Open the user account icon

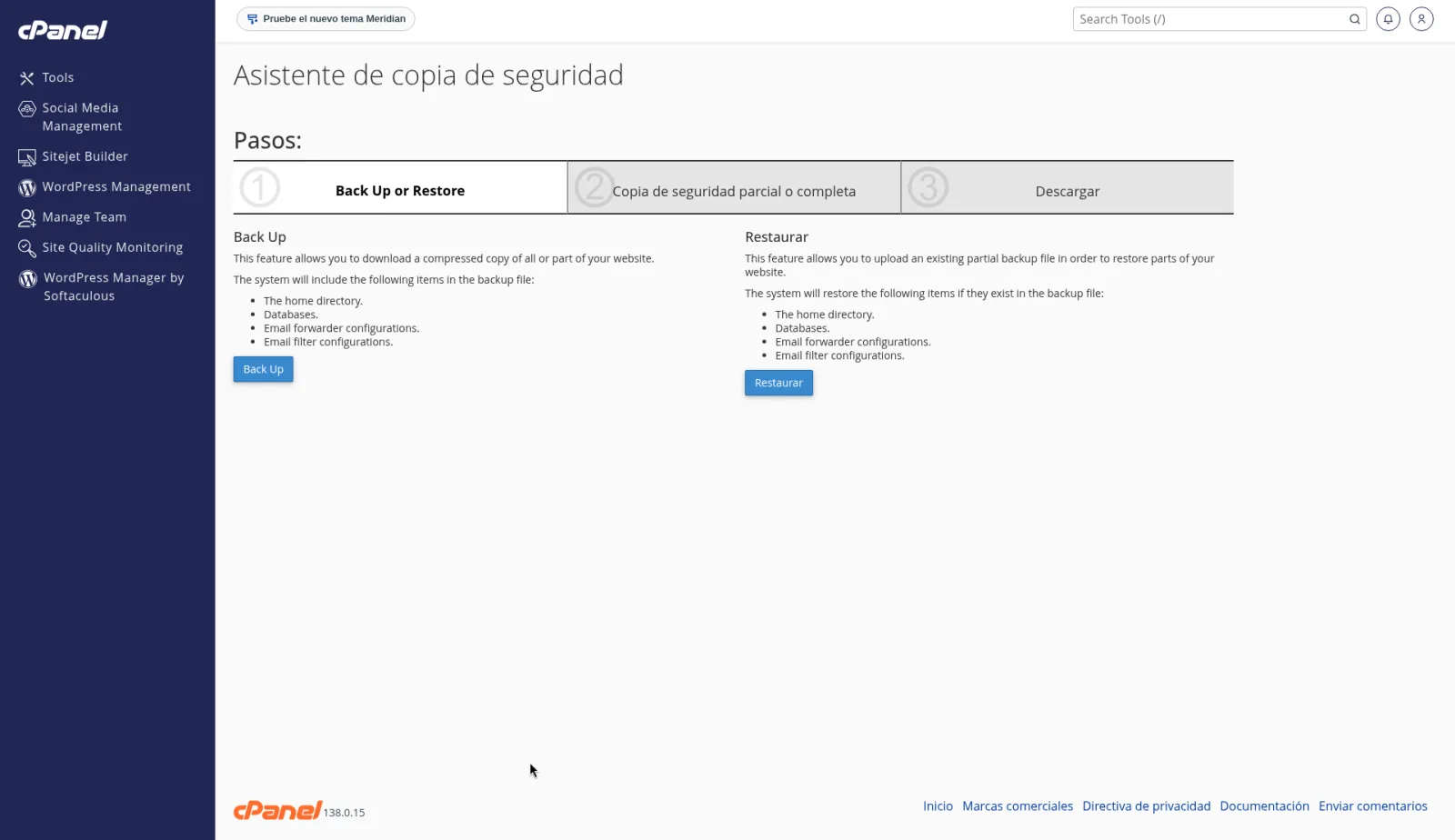1421,19
